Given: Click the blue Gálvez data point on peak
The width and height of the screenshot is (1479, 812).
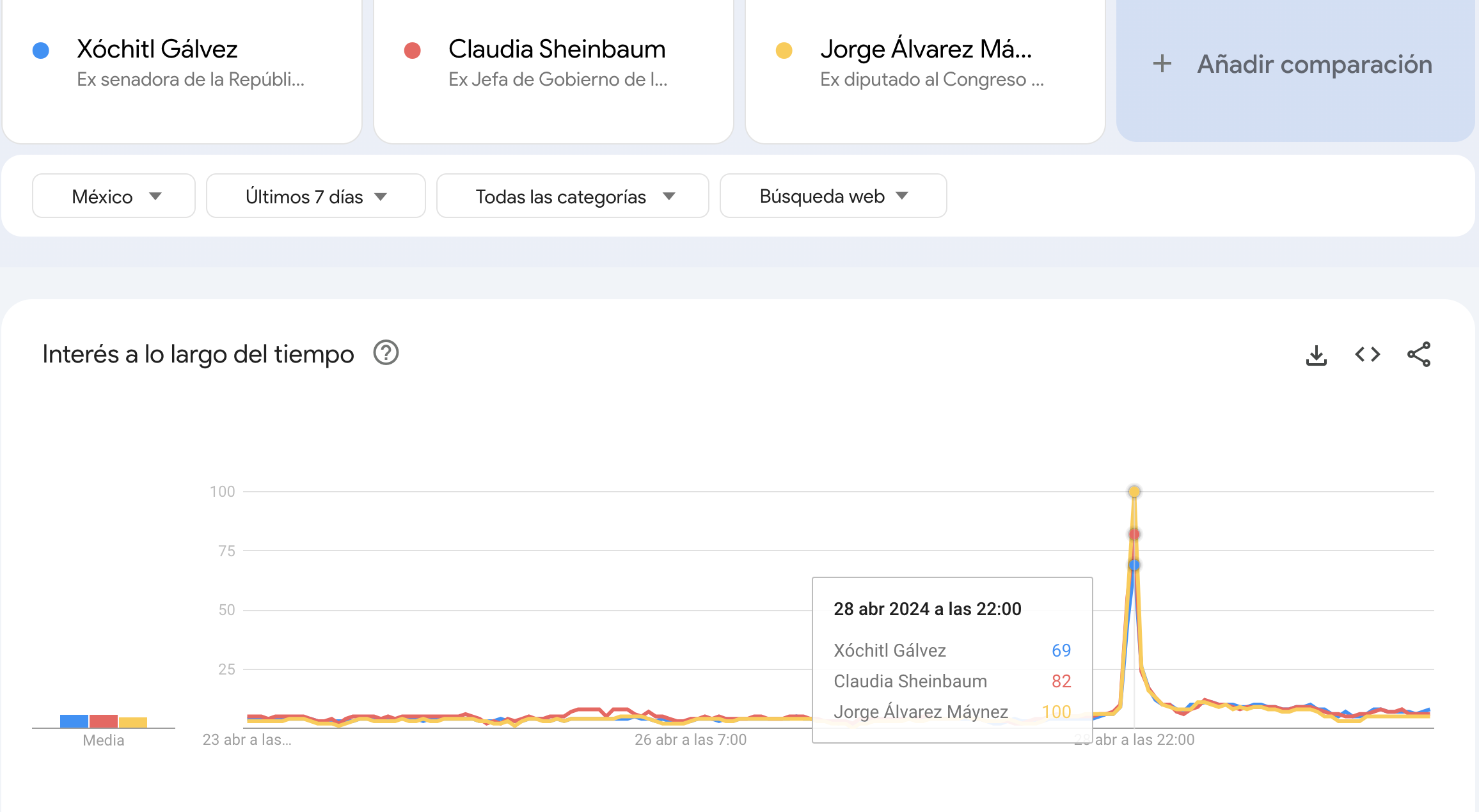Looking at the screenshot, I should (1134, 565).
